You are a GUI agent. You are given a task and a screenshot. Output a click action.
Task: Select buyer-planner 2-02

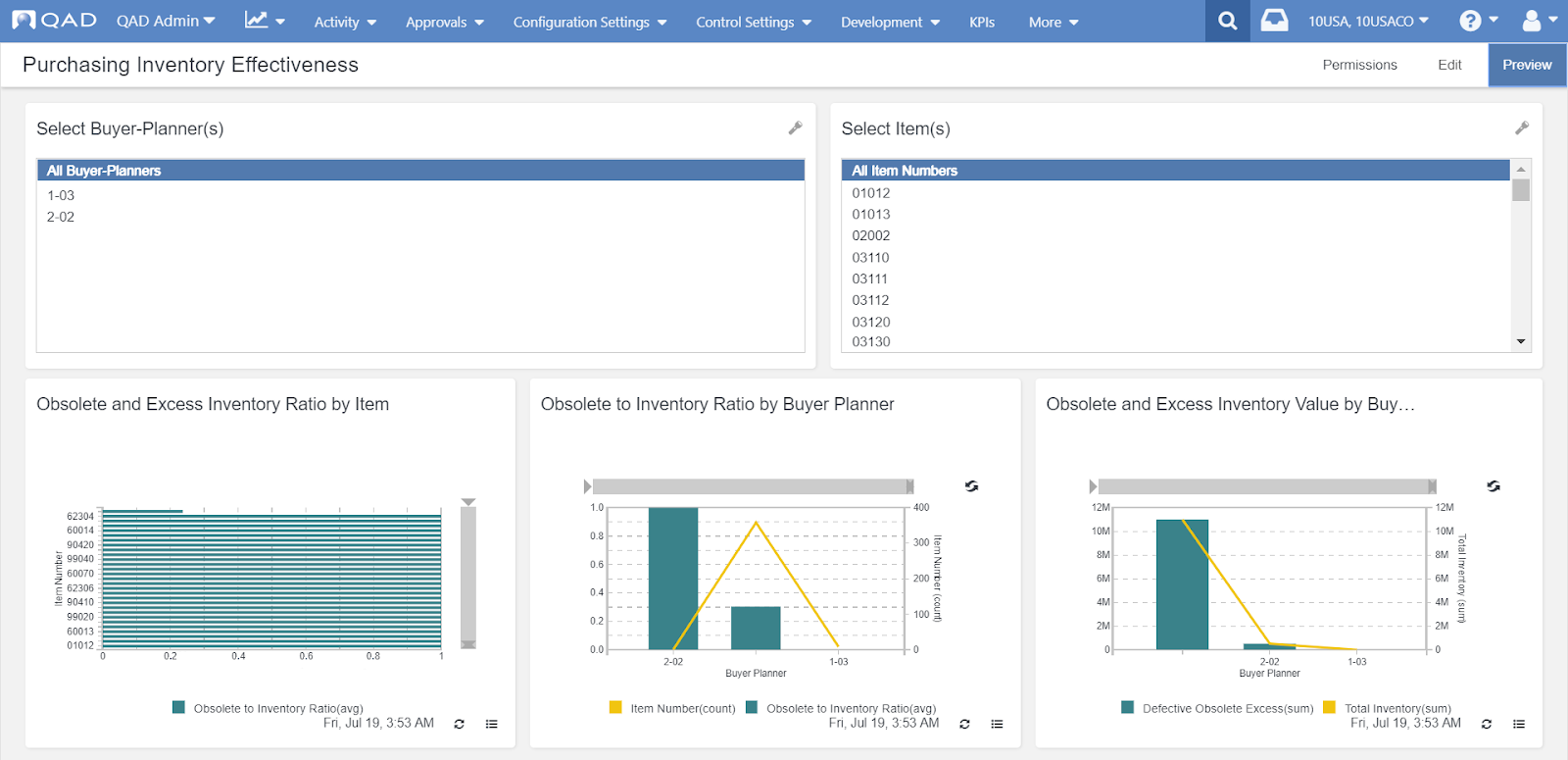(420, 217)
